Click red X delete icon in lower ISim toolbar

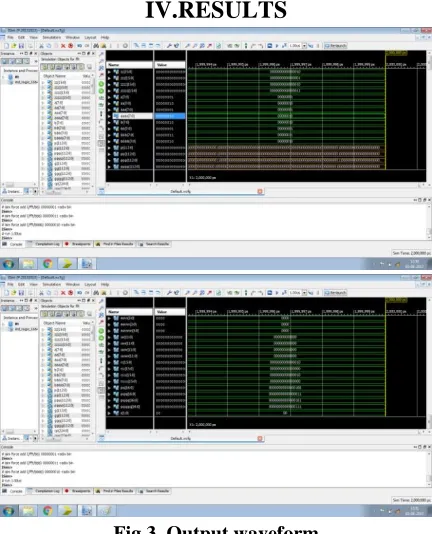[63, 293]
